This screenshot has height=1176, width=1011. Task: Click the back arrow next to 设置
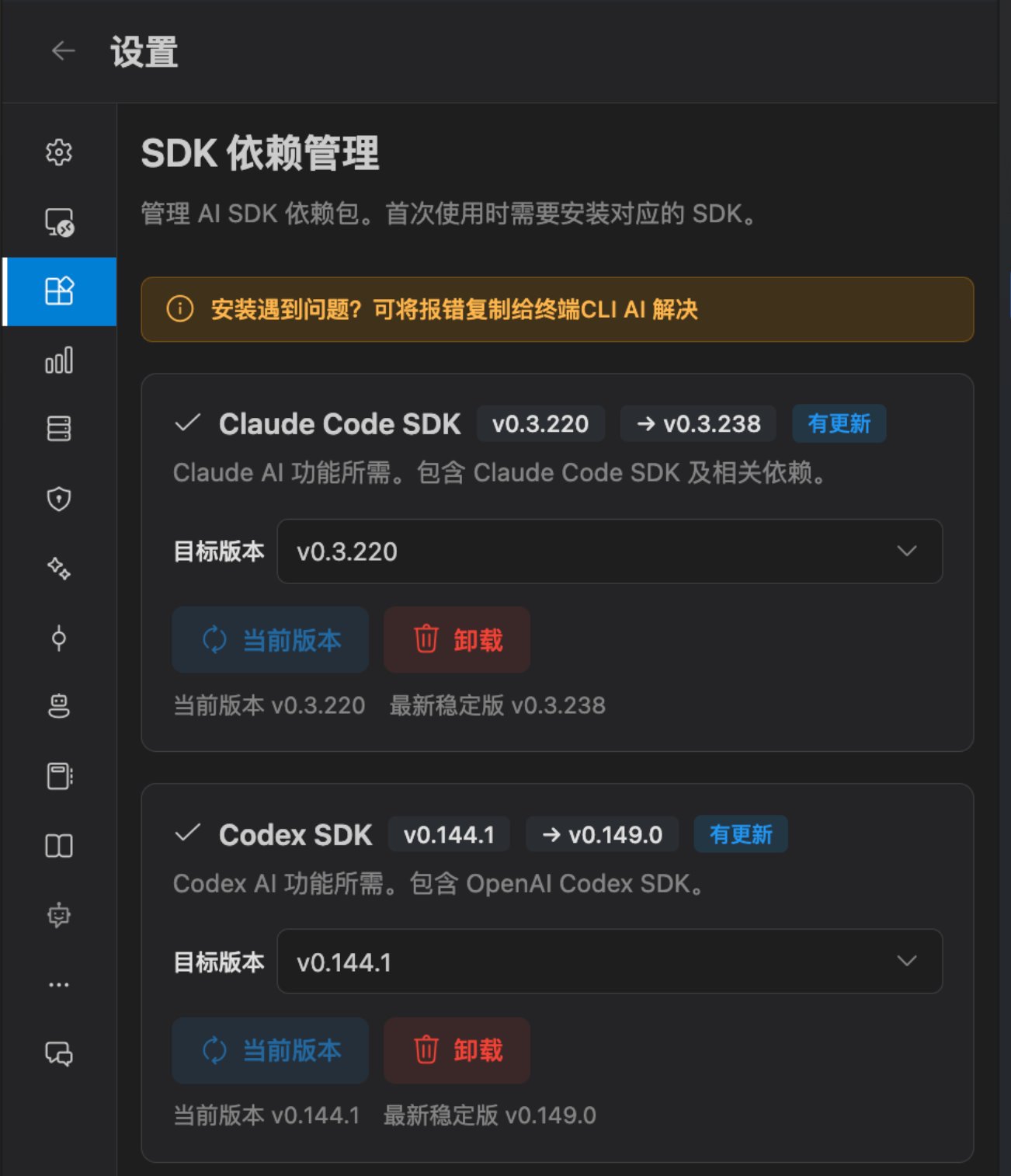click(x=63, y=51)
